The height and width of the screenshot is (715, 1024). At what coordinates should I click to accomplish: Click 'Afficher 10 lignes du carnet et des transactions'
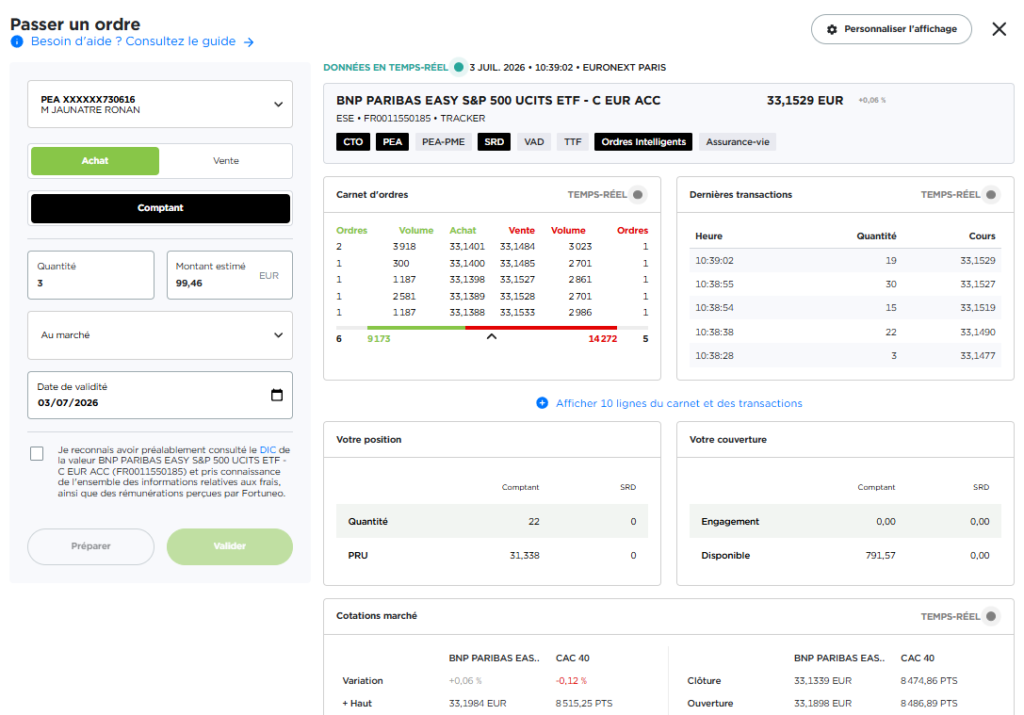(x=679, y=404)
